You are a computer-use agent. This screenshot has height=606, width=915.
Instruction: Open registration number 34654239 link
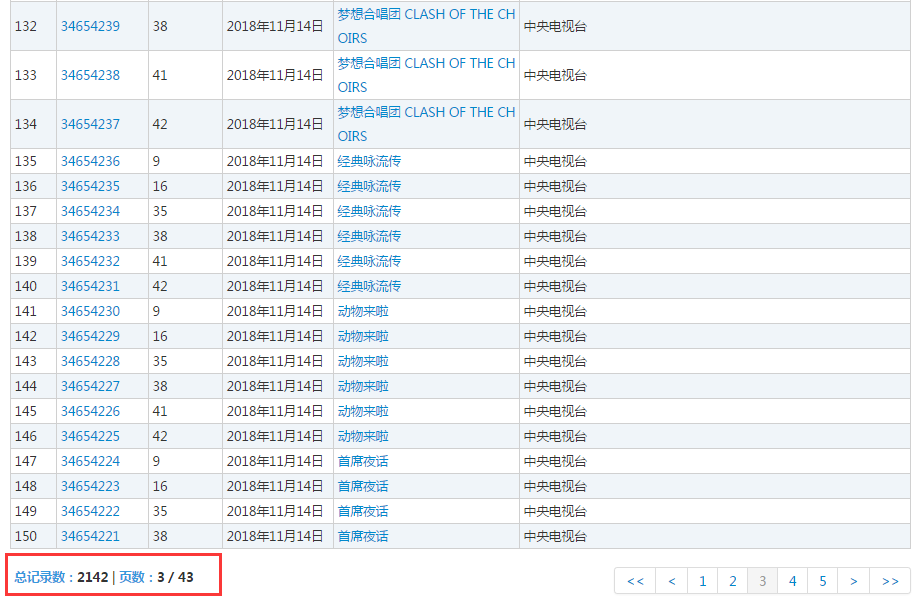pos(90,26)
